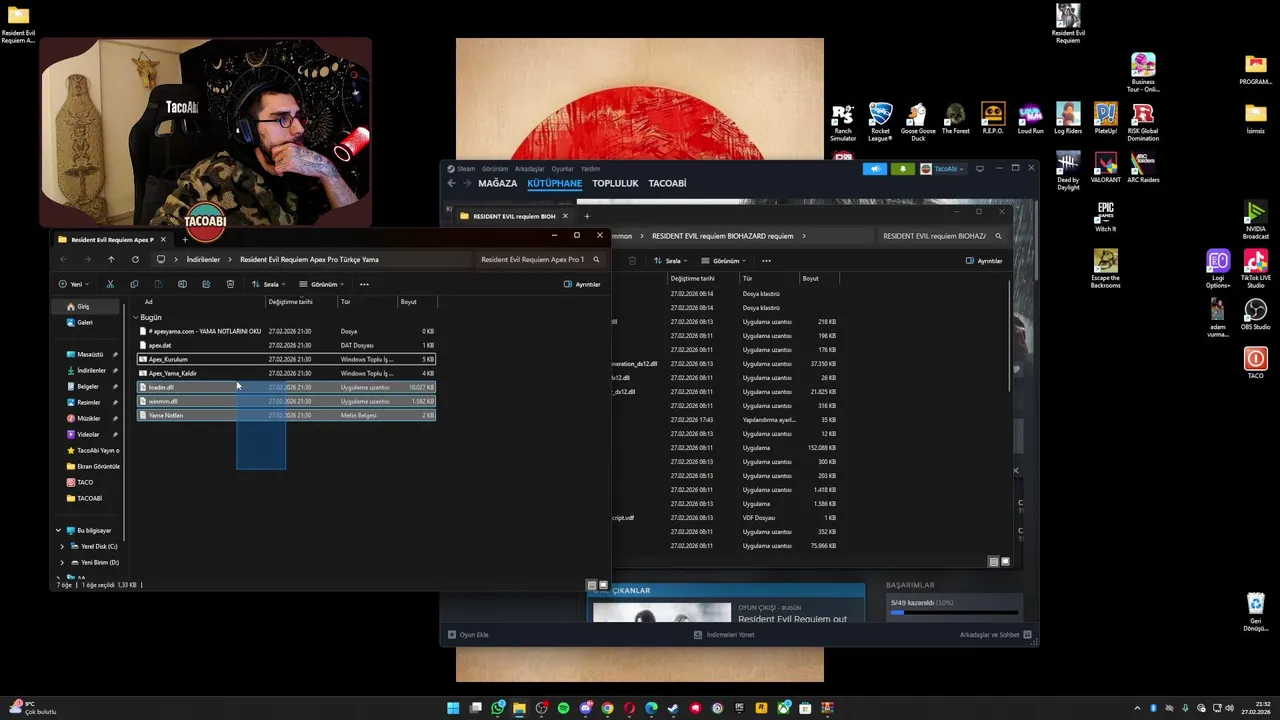Select Galeri in Explorer sidebar

[x=85, y=322]
